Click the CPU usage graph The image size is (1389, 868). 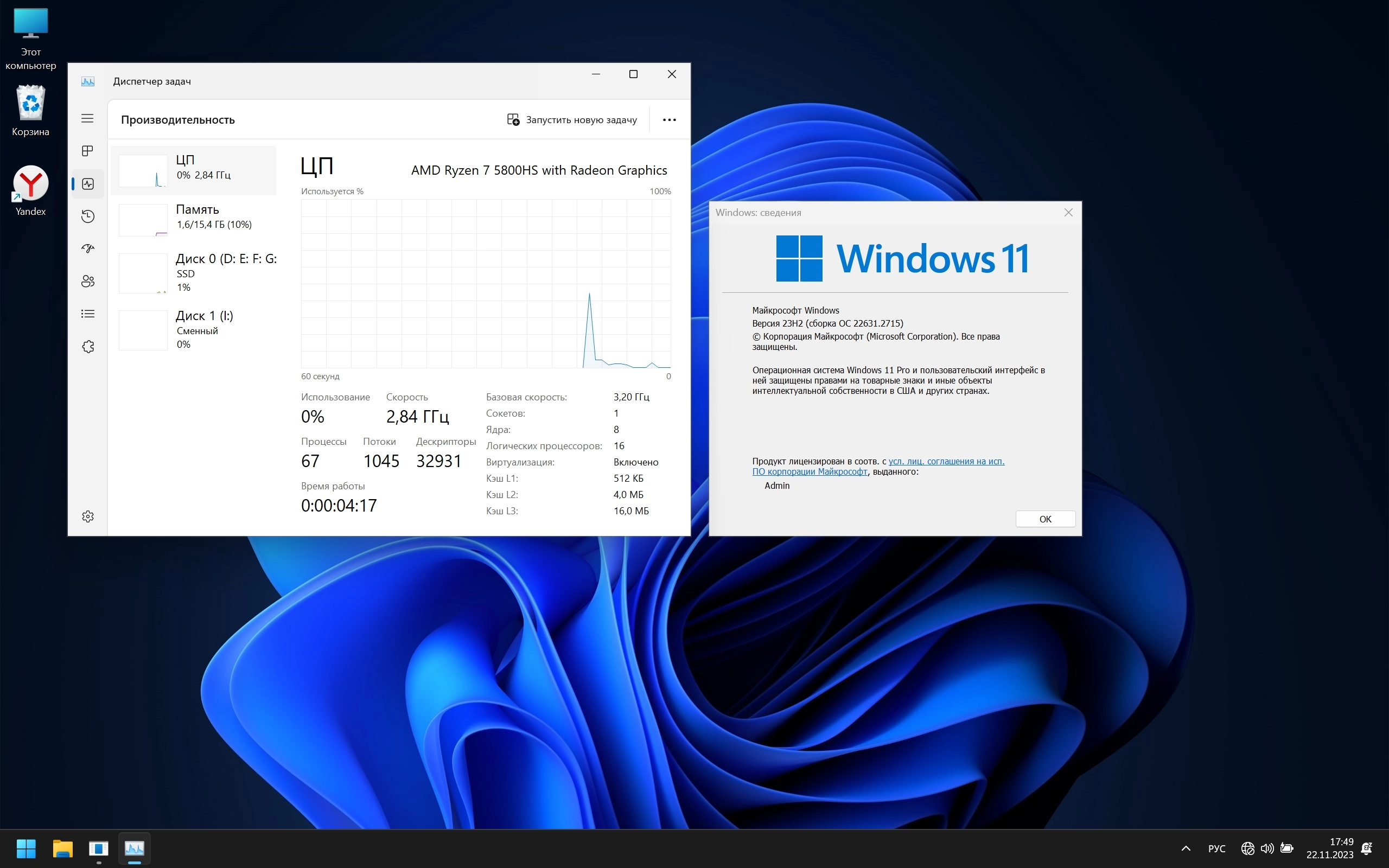(x=486, y=284)
